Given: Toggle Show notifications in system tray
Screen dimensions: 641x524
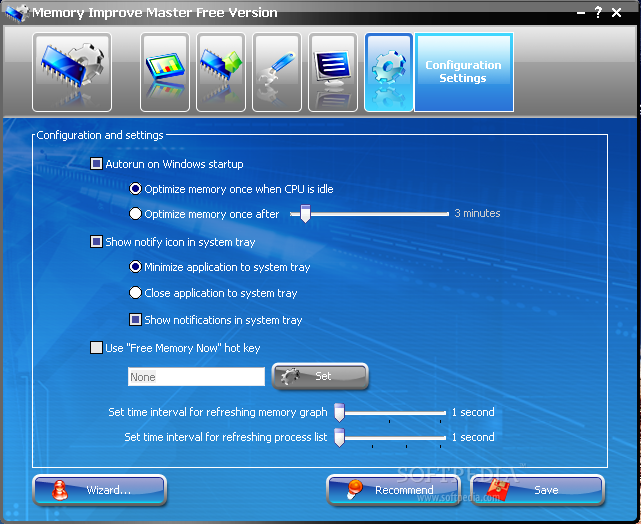Looking at the screenshot, I should click(135, 320).
